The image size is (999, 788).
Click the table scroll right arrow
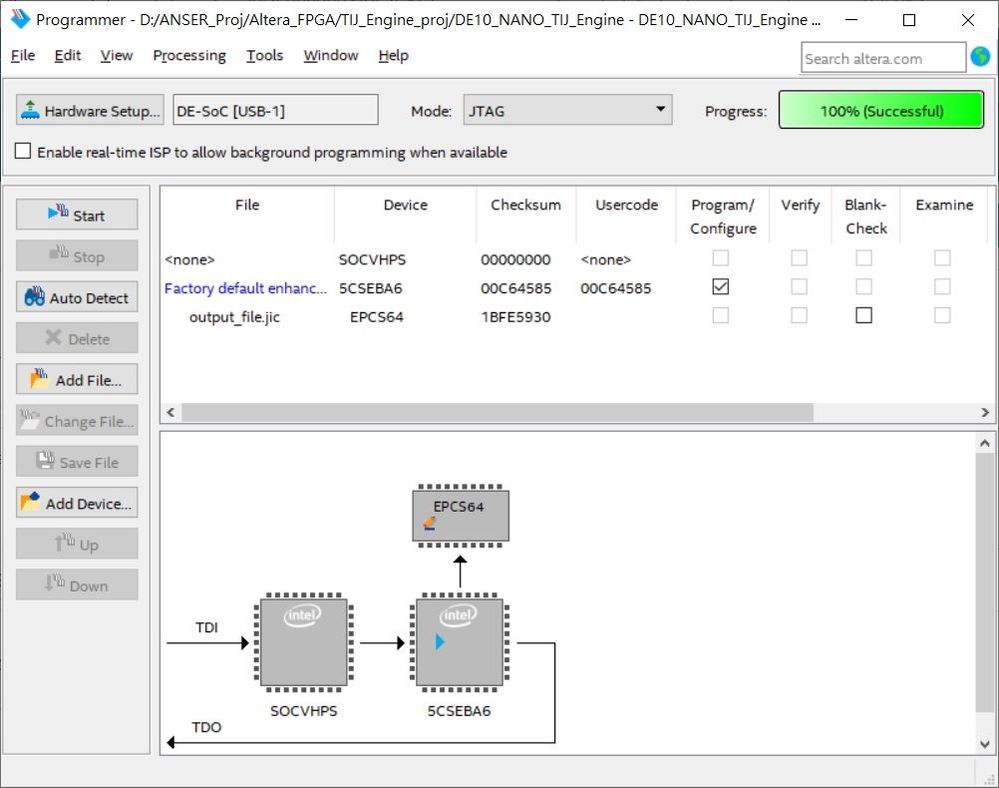[985, 412]
